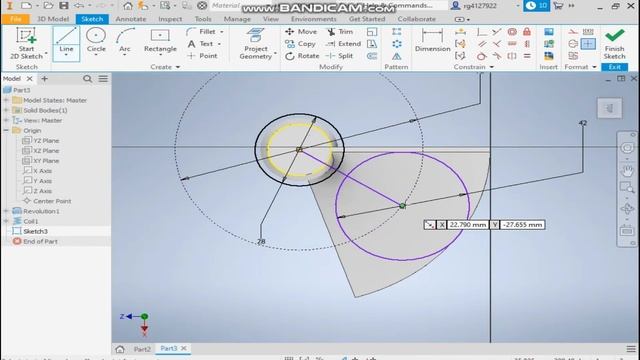Screen dimensions: 640x360
Task: Open the Collaborate tab
Action: pos(416,19)
